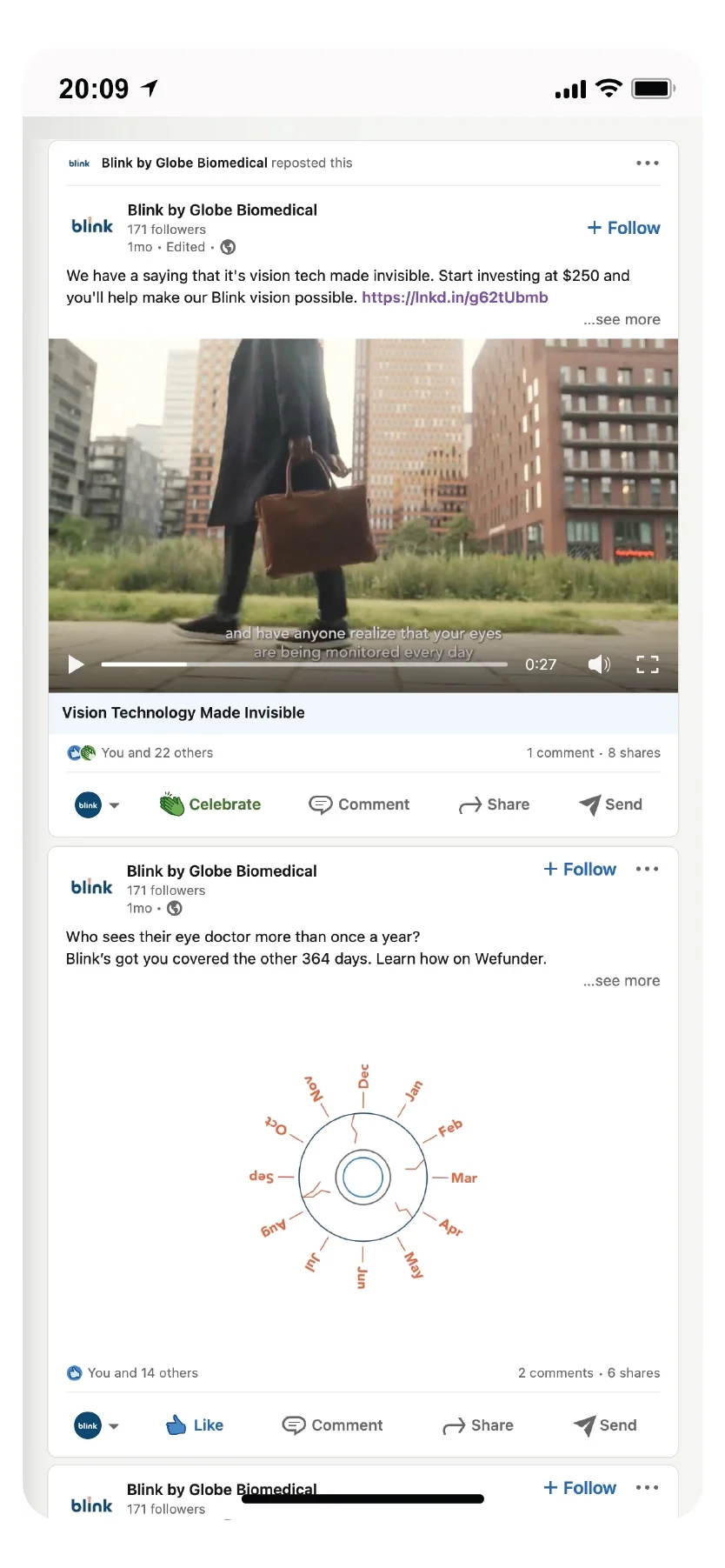Open the Blink by Globe Biomedical name on the first post
Image resolution: width=725 pixels, height=1568 pixels.
223,210
